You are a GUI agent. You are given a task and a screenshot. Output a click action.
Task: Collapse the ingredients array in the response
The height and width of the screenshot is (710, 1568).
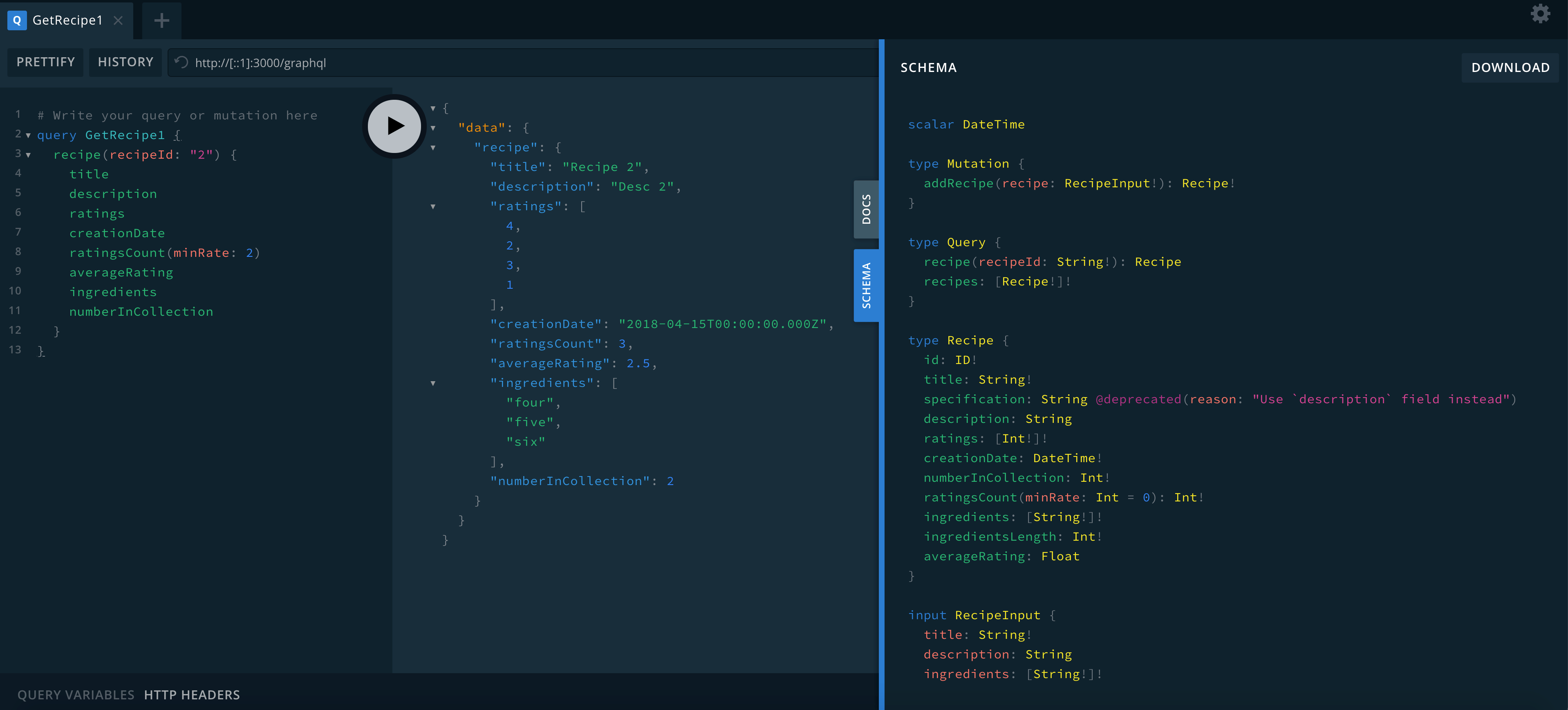tap(433, 383)
